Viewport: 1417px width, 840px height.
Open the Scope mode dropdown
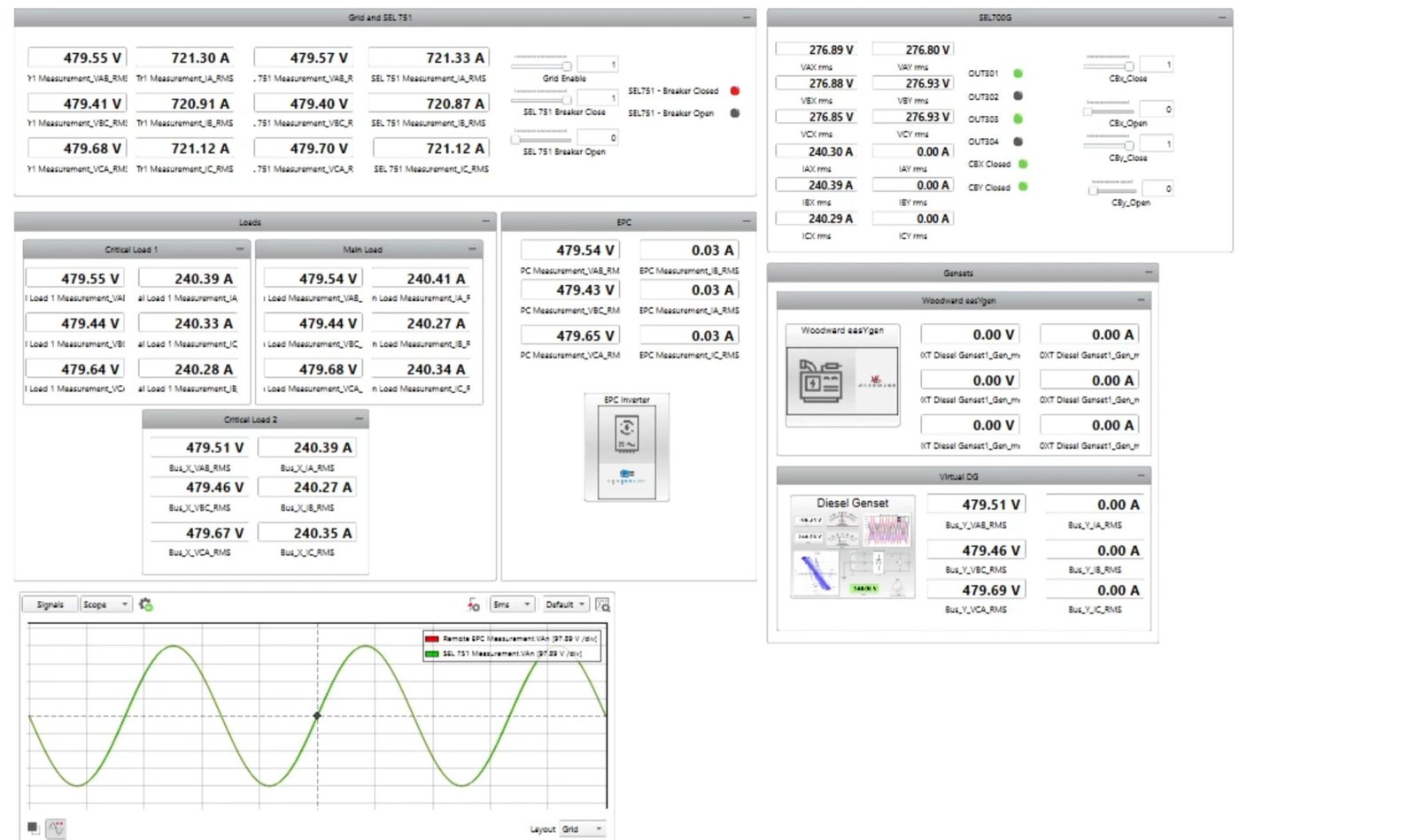106,605
